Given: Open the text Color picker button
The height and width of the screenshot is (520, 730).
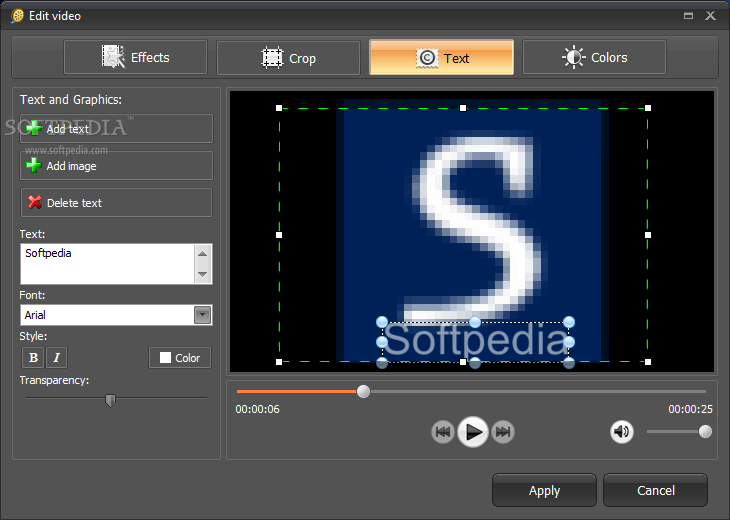Looking at the screenshot, I should (x=180, y=358).
